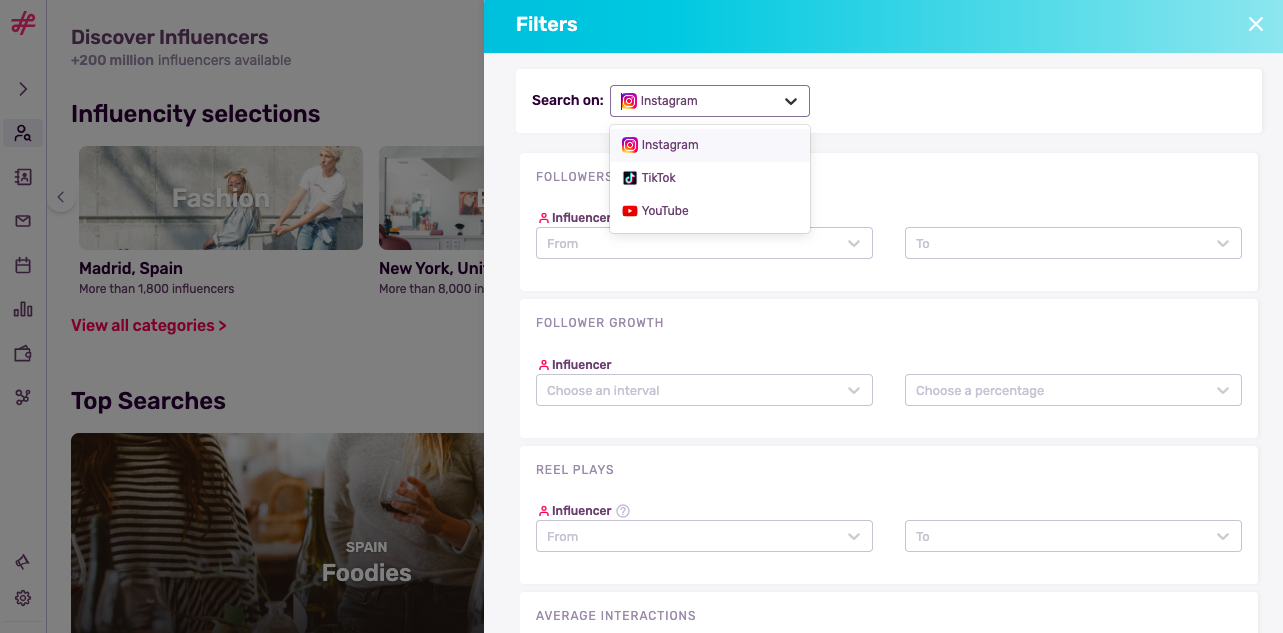Open the calendar planner sidebar icon
The height and width of the screenshot is (633, 1283).
pos(22,265)
